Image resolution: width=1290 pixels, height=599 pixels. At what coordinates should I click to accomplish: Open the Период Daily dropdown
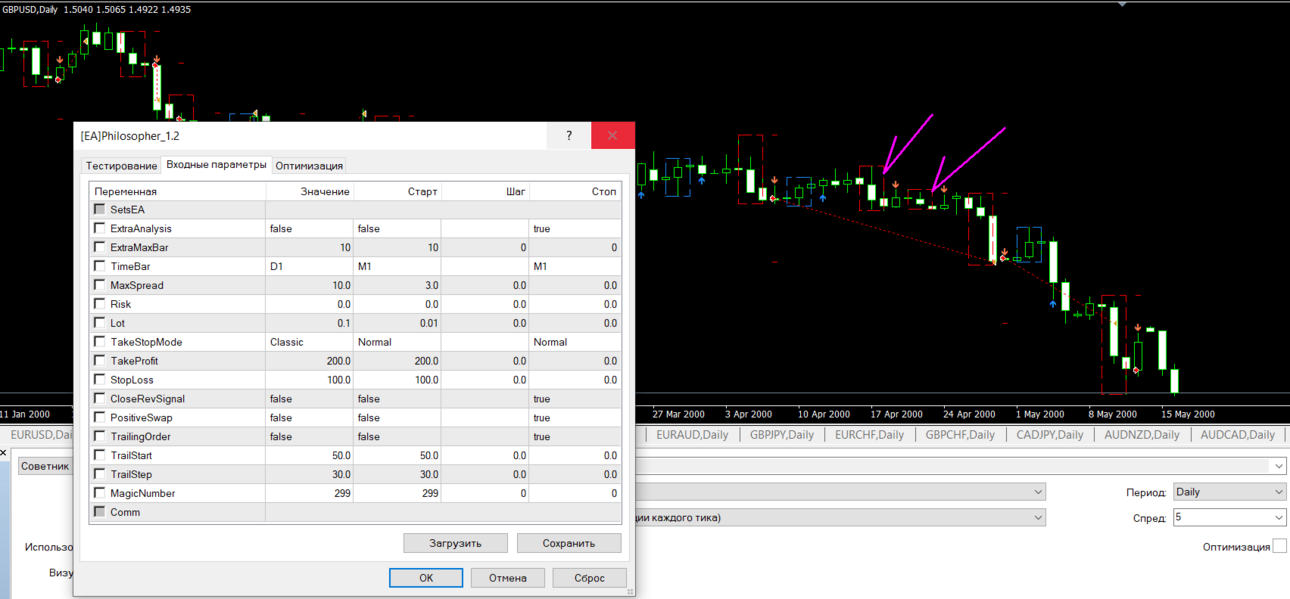point(1229,492)
